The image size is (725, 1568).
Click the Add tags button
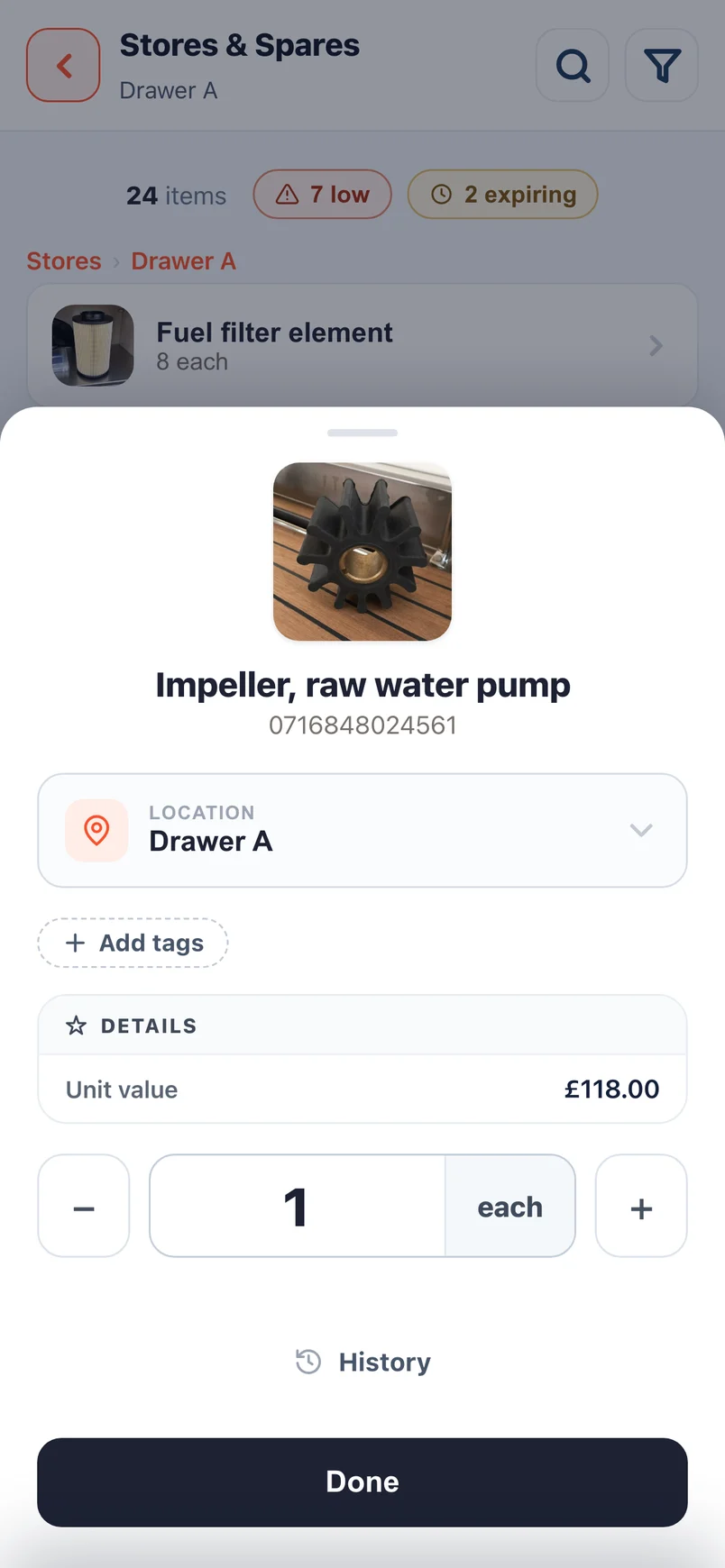click(133, 943)
